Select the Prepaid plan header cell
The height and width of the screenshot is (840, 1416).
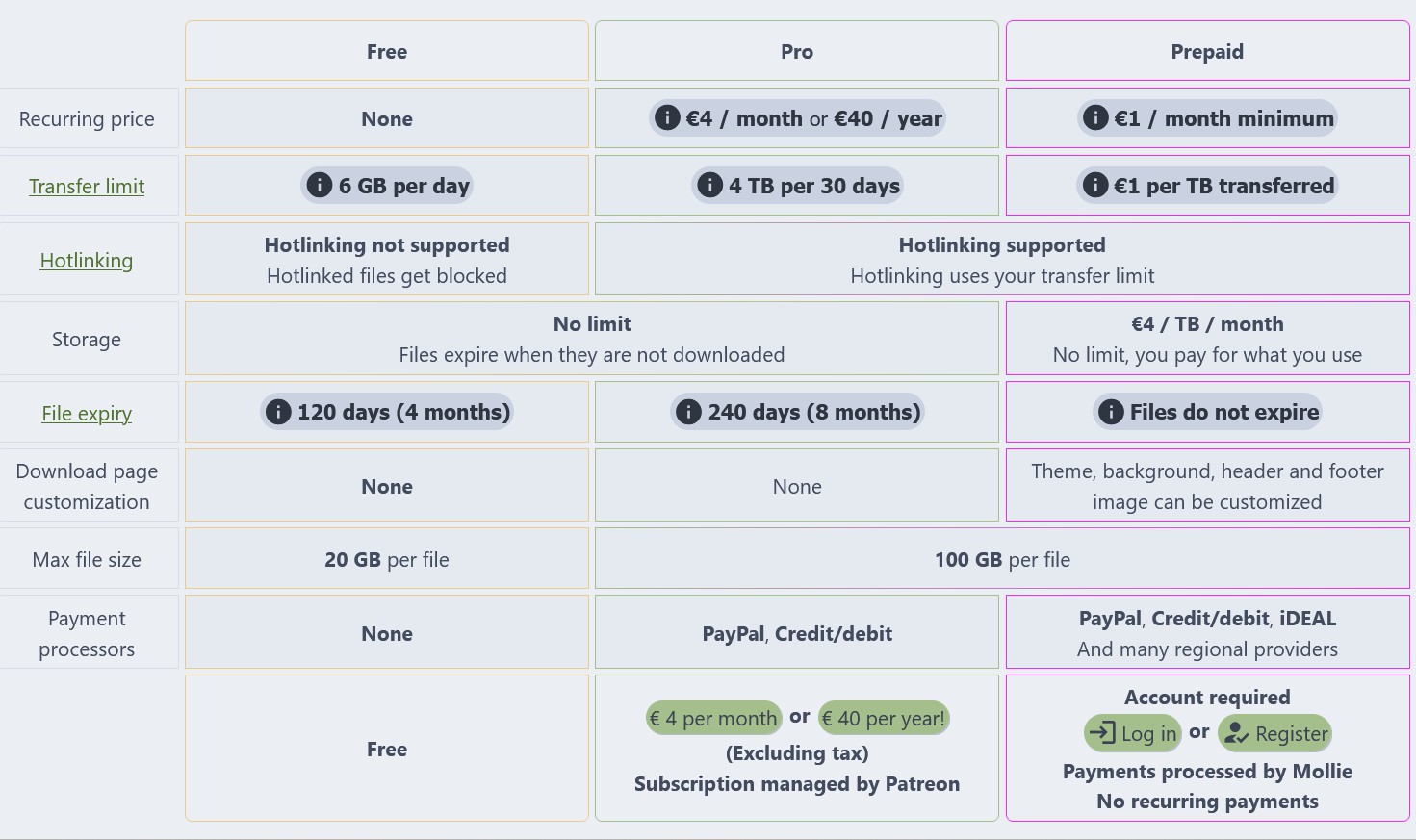1207,51
